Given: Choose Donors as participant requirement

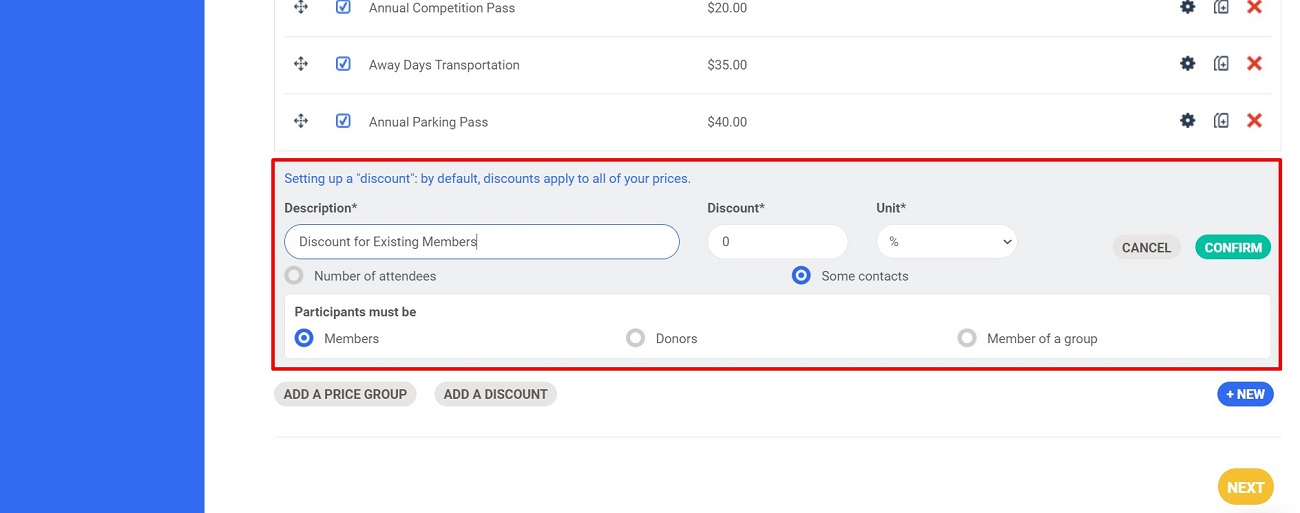Looking at the screenshot, I should [x=635, y=339].
